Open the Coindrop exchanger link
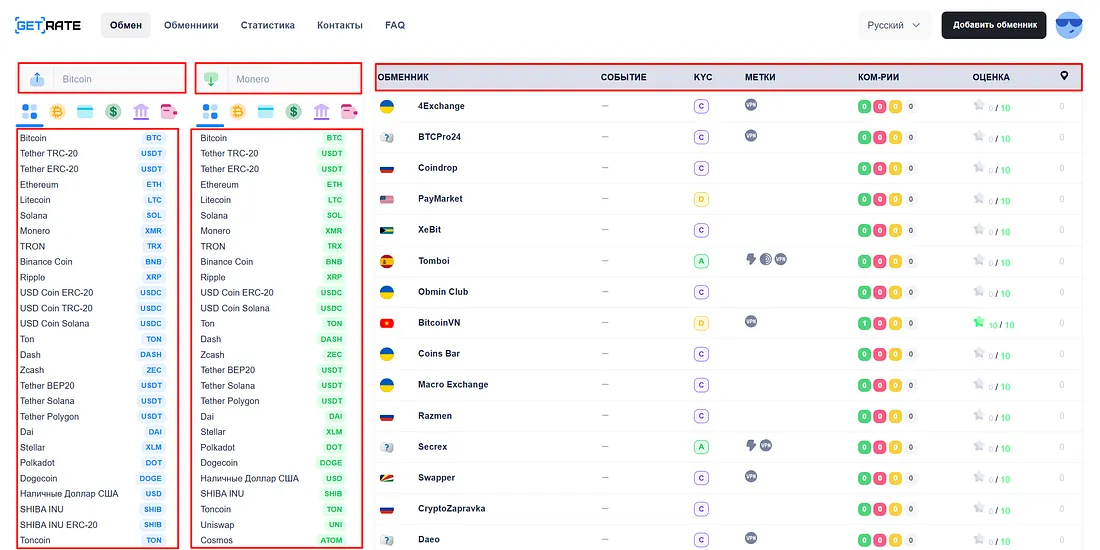This screenshot has width=1100, height=550. [x=439, y=168]
